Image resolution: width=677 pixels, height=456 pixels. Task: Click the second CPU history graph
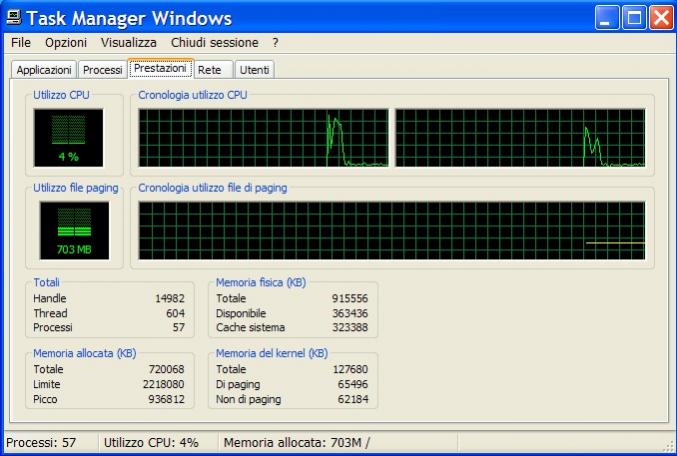pos(521,138)
